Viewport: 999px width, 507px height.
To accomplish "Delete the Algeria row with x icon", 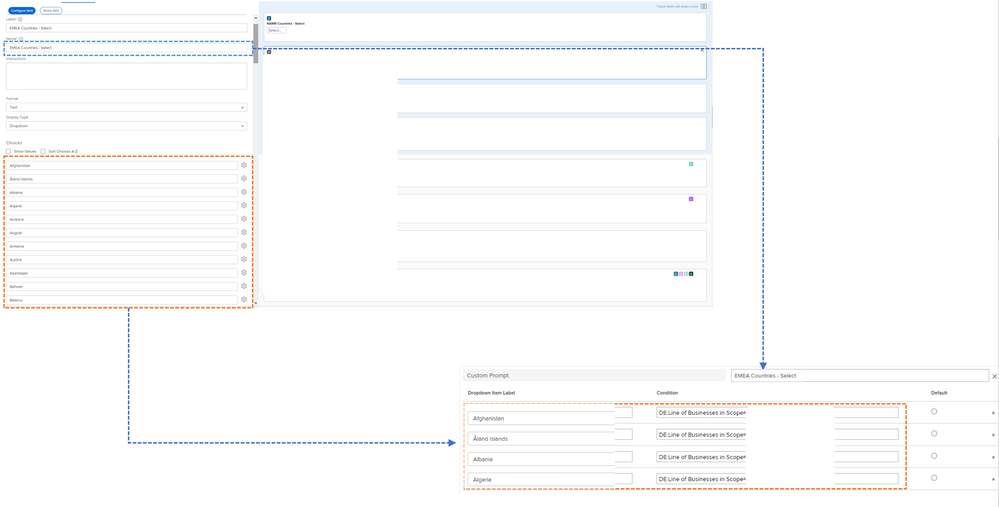I will [x=993, y=479].
